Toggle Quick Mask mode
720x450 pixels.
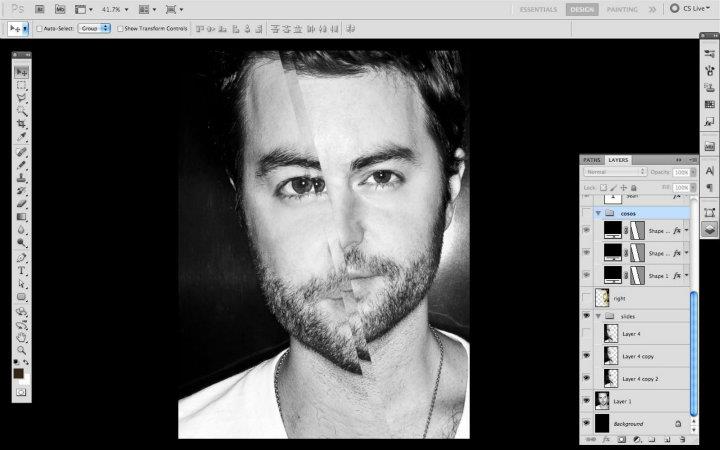21,392
